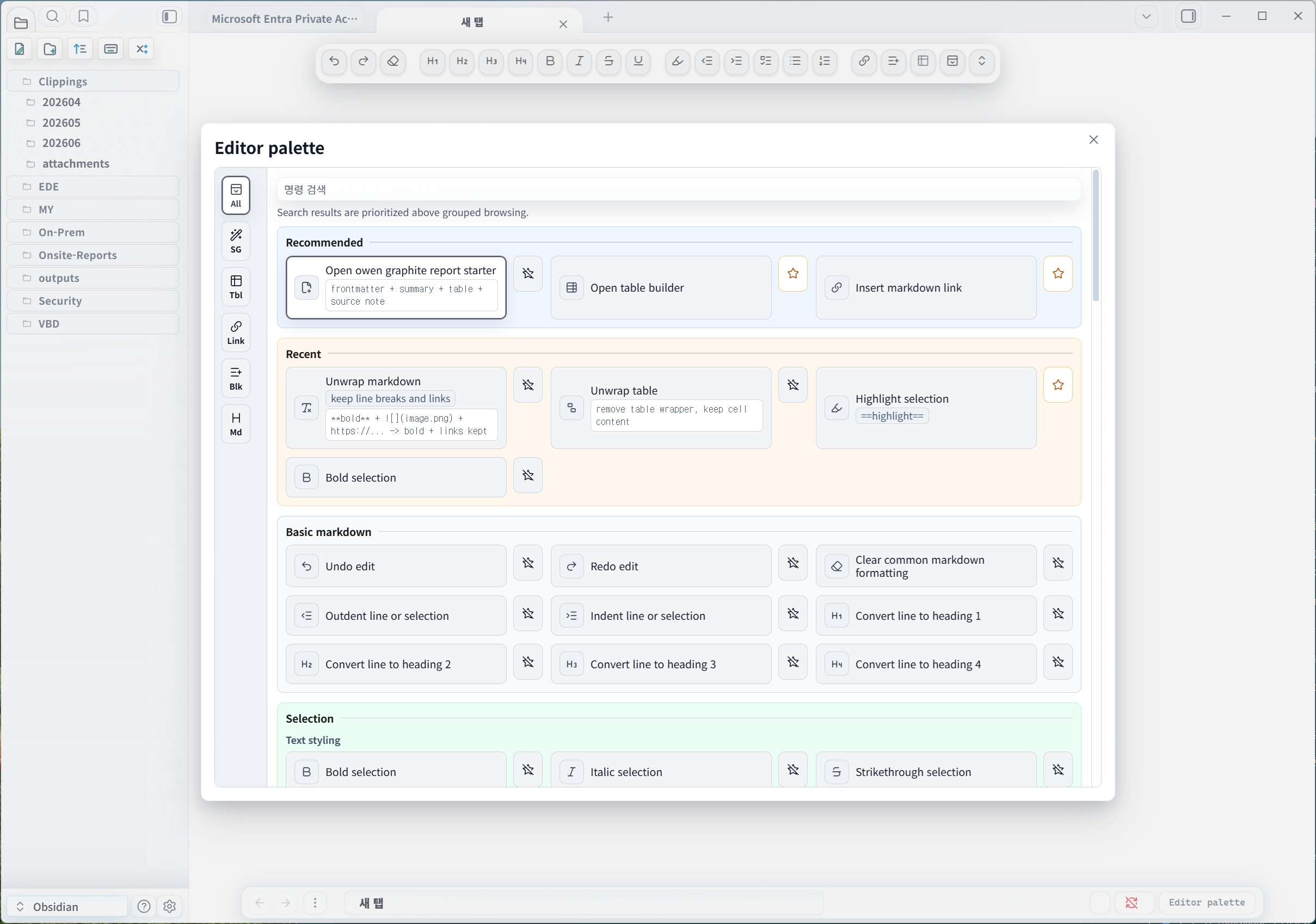
Task: Click the new folder icon in the sidebar
Action: tap(50, 49)
